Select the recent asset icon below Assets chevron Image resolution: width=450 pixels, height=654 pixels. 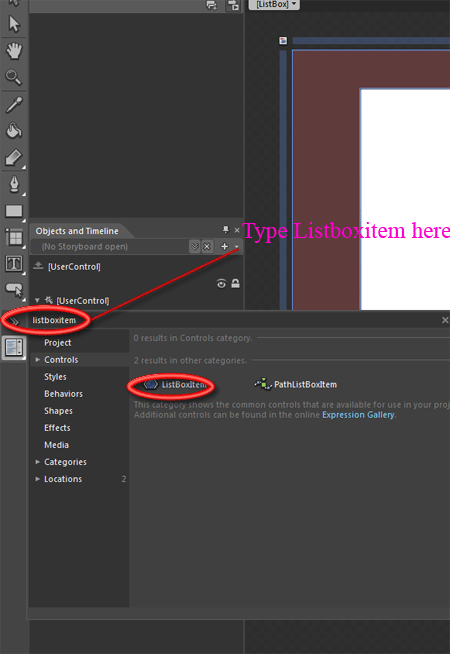(14, 347)
